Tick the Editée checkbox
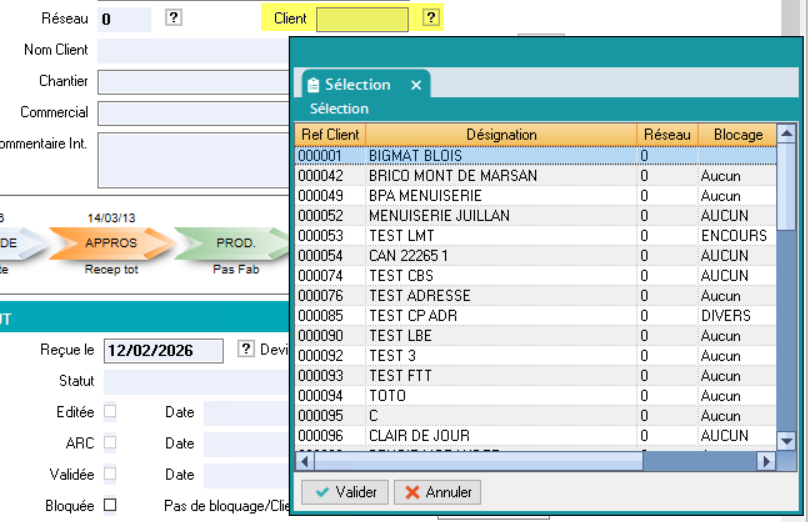This screenshot has height=522, width=808. click(x=110, y=411)
